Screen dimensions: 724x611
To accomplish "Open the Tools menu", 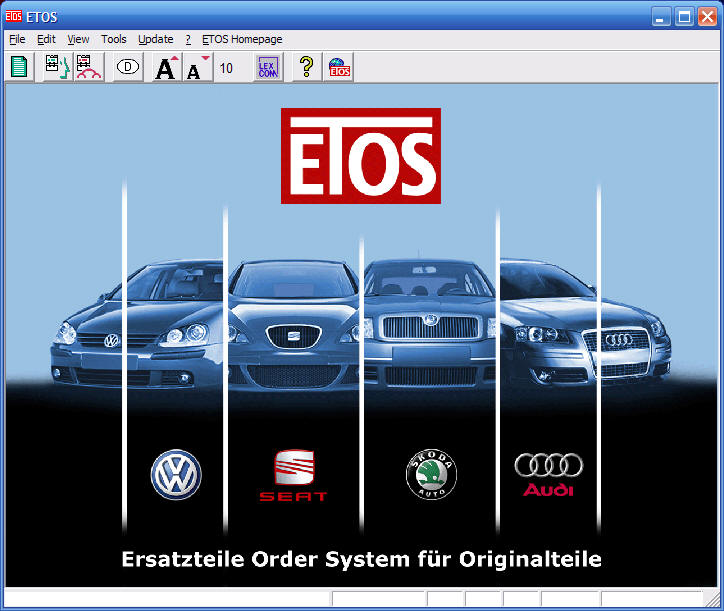I will [x=114, y=39].
